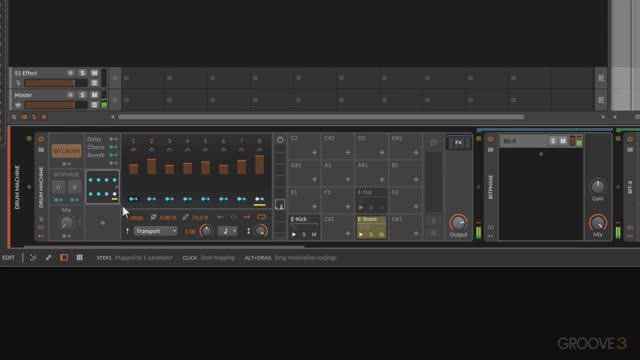Click the loop mode icon in Steps

tap(261, 217)
